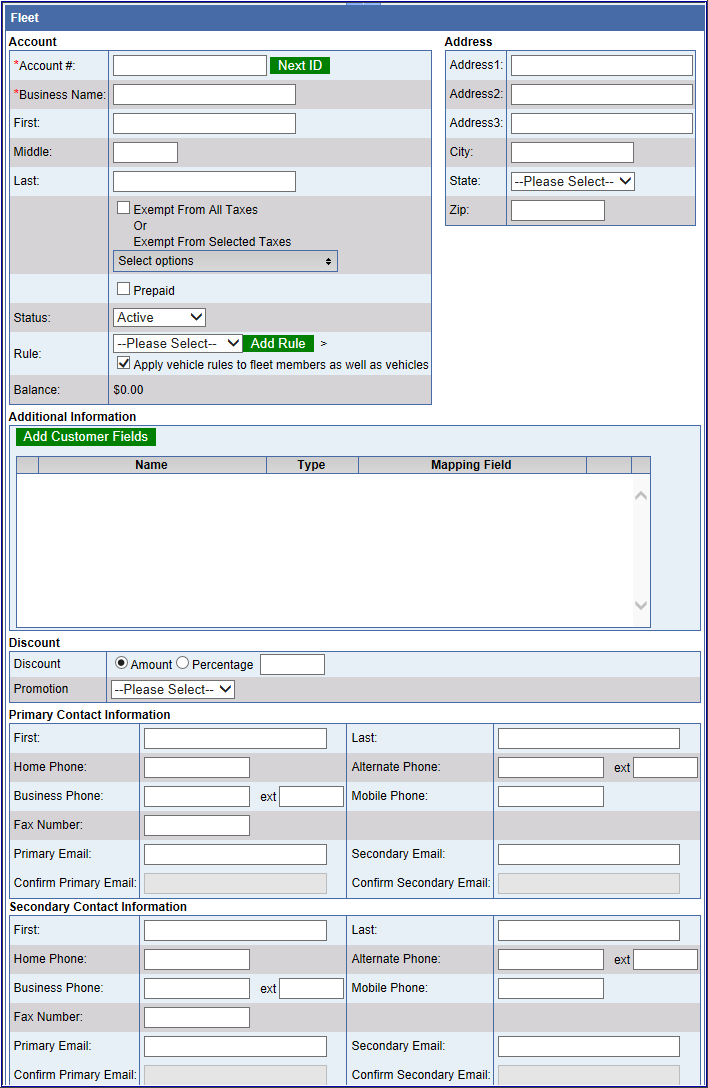Screen dimensions: 708x1088
Task: Click the arrow next to Add Rule
Action: point(323,344)
